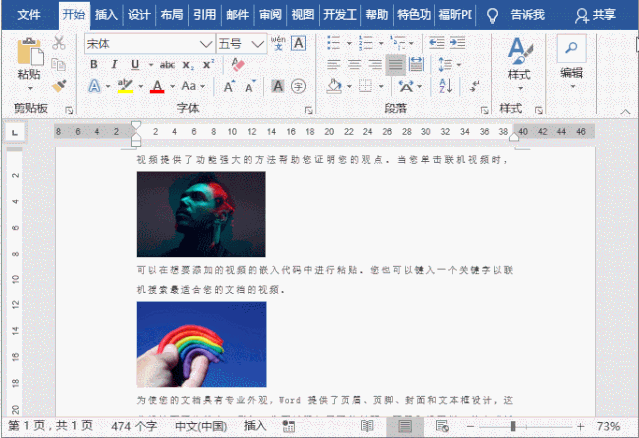Screen dimensions: 639x438
Task: Open the phonetic guide (wén) tool
Action: [278, 43]
